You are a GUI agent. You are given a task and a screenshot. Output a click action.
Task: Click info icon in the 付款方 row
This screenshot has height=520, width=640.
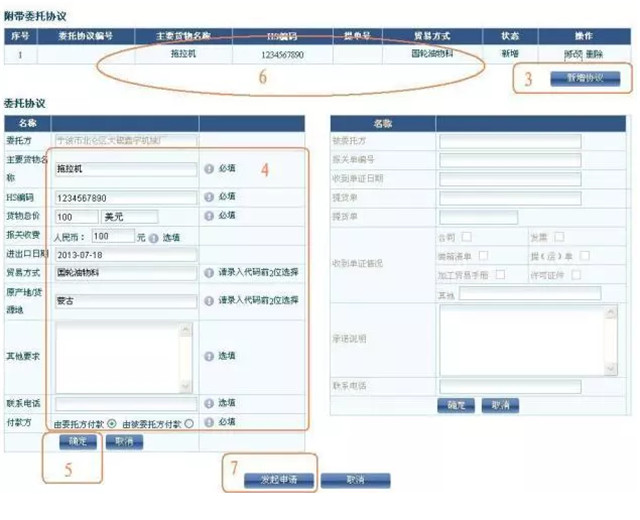click(210, 423)
